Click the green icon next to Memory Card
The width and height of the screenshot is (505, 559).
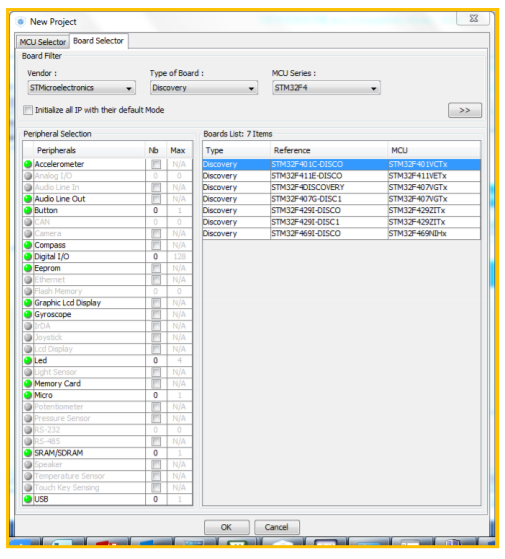point(28,384)
